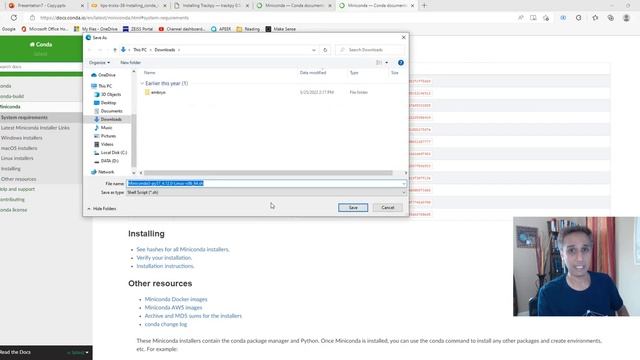Screen dimensions: 640x360
Task: Open the Organize dropdown menu
Action: [99, 62]
